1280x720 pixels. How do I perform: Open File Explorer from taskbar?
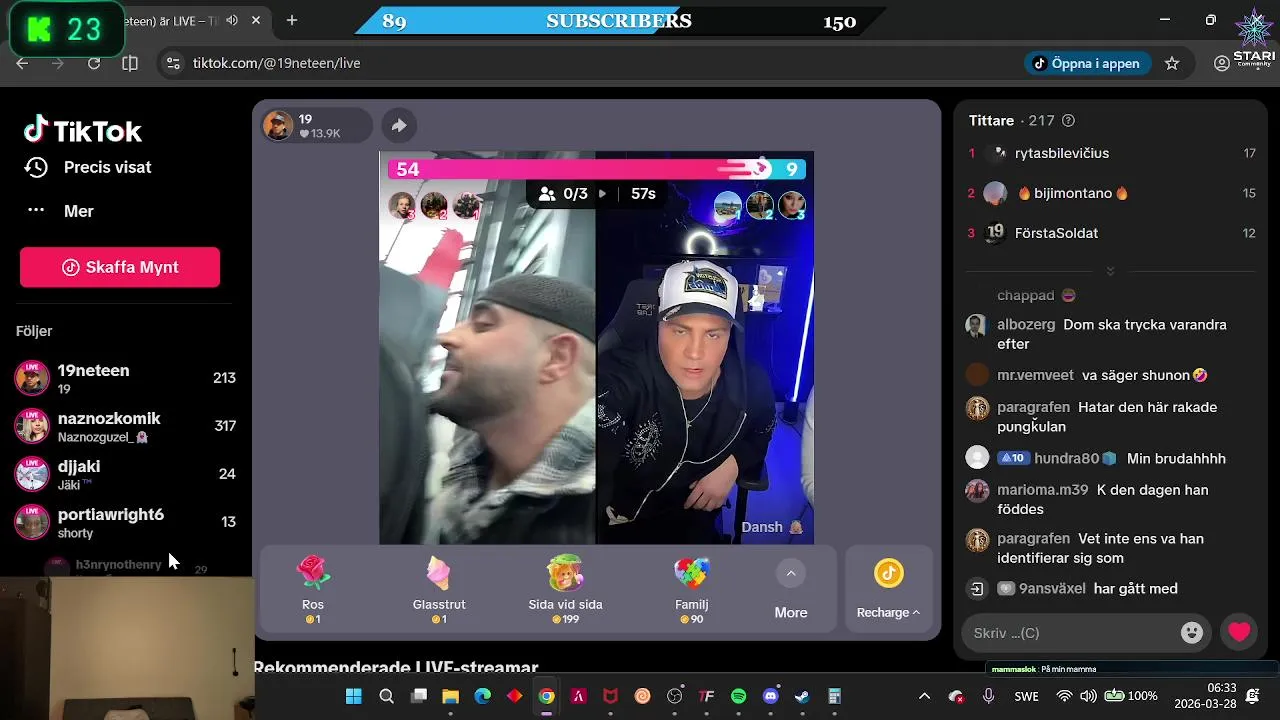point(450,696)
